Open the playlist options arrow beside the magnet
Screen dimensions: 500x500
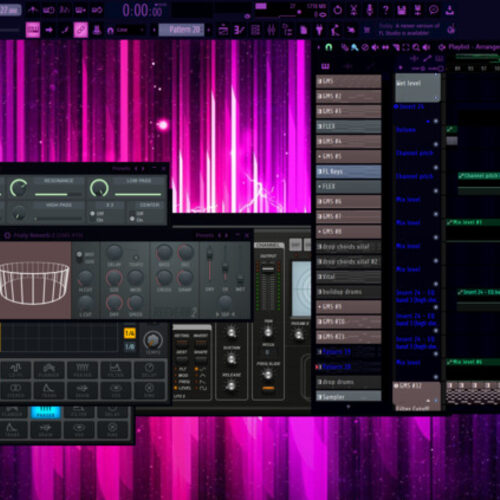(x=319, y=47)
